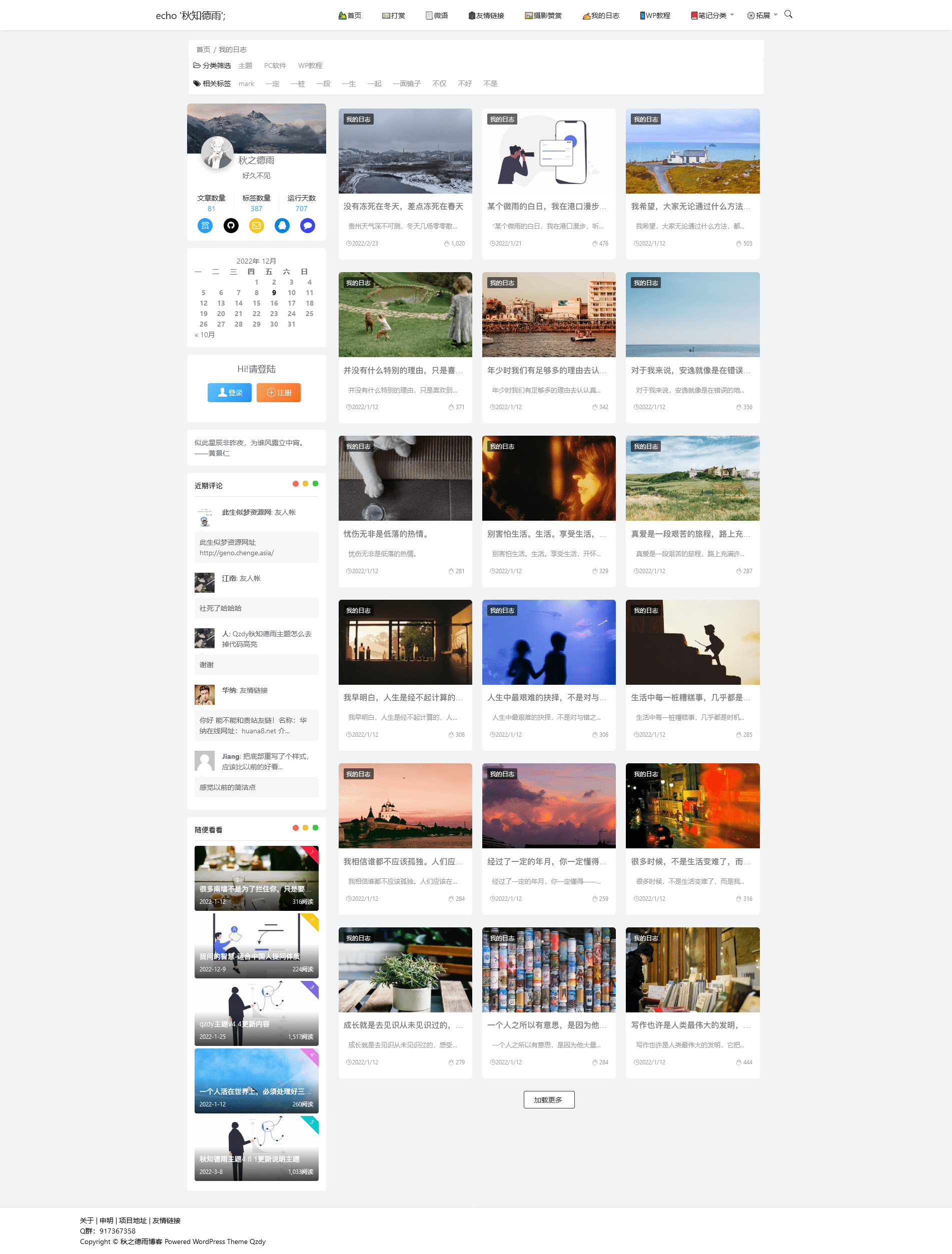The width and height of the screenshot is (952, 1254).
Task: Open post 经过了一定的年月
Action: [547, 861]
